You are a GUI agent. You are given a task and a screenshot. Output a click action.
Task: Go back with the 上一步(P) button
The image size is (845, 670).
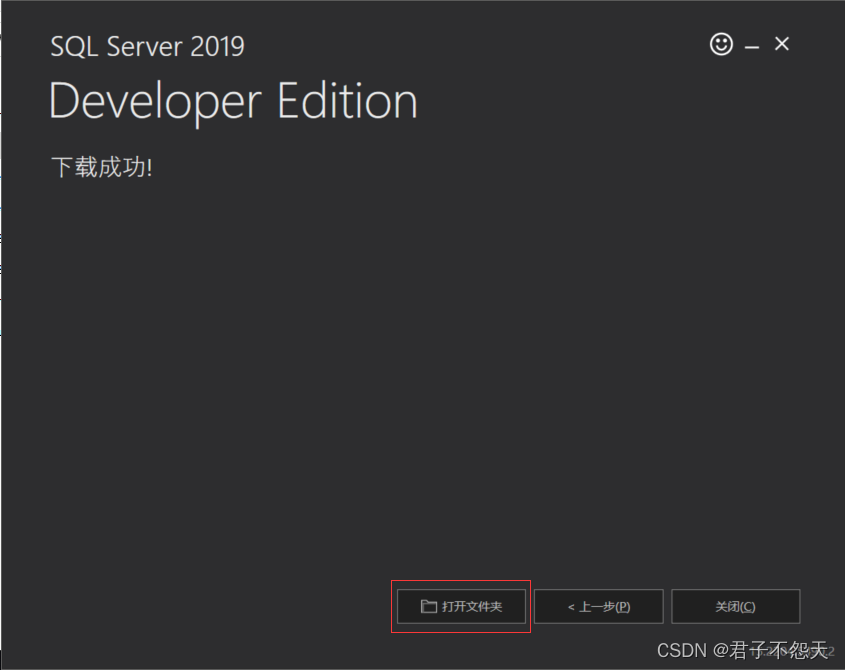pyautogui.click(x=599, y=606)
